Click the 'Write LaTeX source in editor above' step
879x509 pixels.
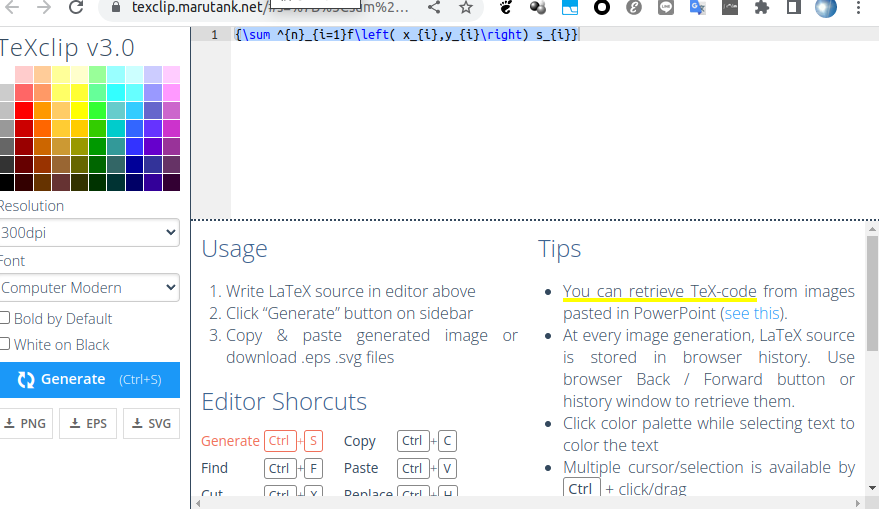tap(350, 291)
